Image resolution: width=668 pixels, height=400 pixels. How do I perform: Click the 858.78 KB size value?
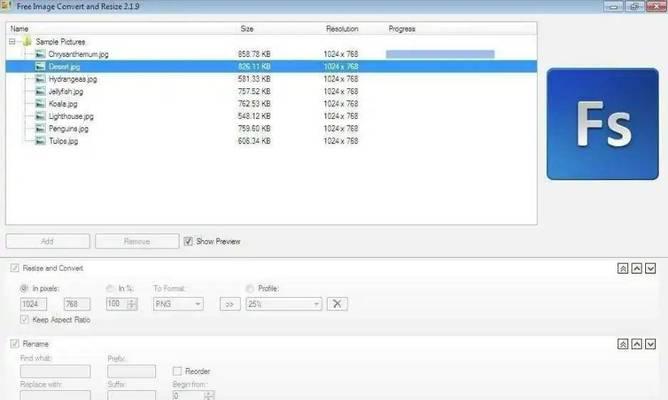254,54
